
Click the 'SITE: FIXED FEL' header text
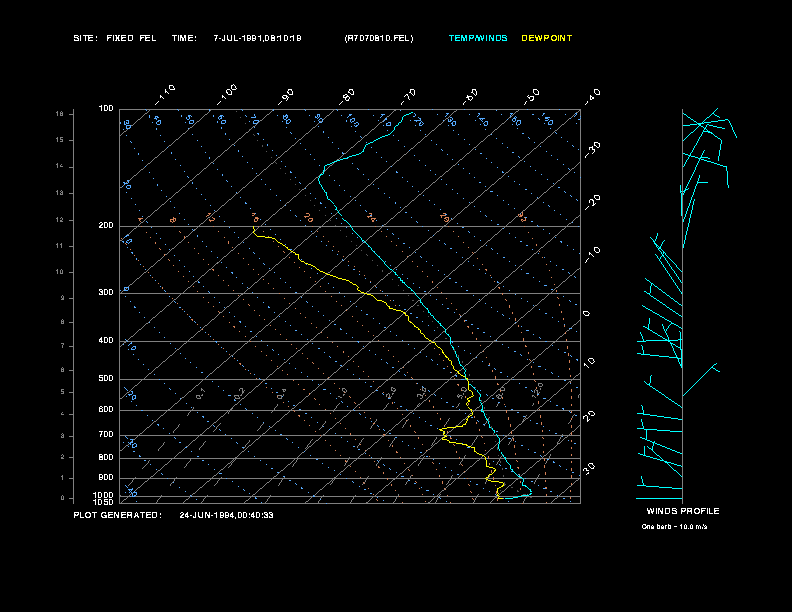pyautogui.click(x=115, y=38)
